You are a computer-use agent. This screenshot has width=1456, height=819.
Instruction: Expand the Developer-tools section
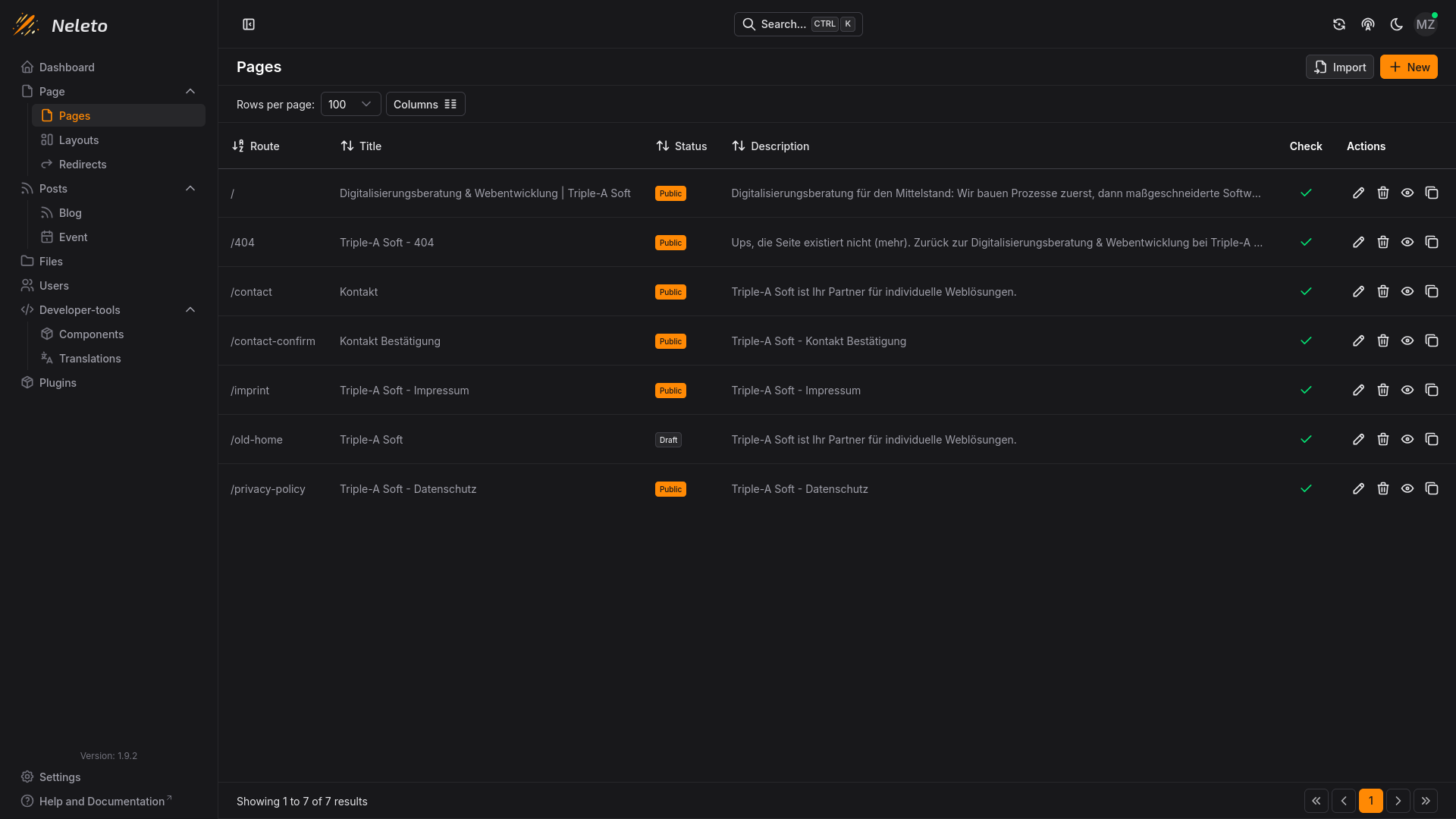[x=190, y=309]
